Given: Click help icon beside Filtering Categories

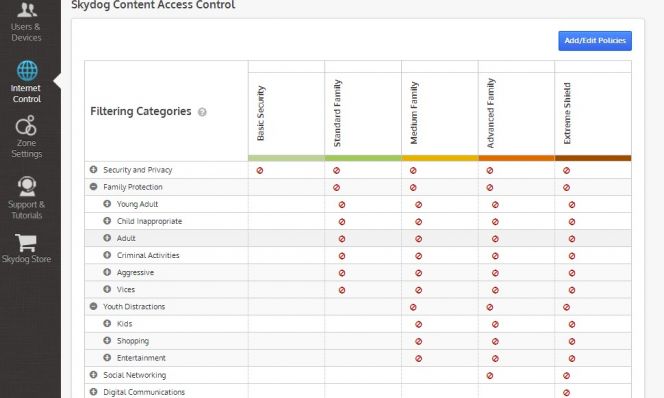Looking at the screenshot, I should click(202, 112).
